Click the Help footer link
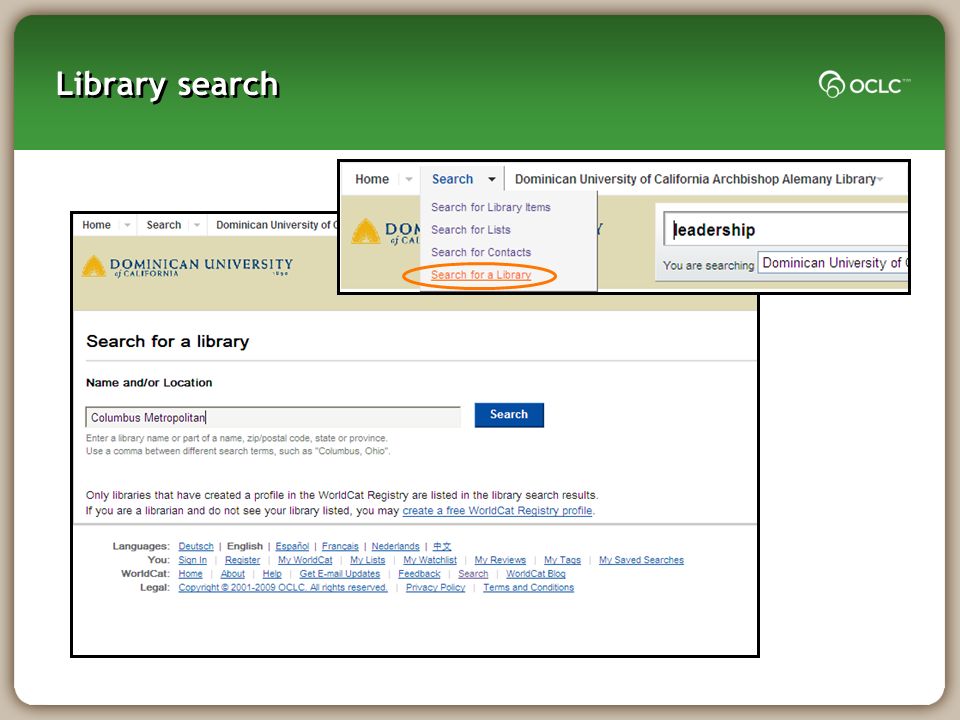This screenshot has width=960, height=720. click(x=272, y=574)
